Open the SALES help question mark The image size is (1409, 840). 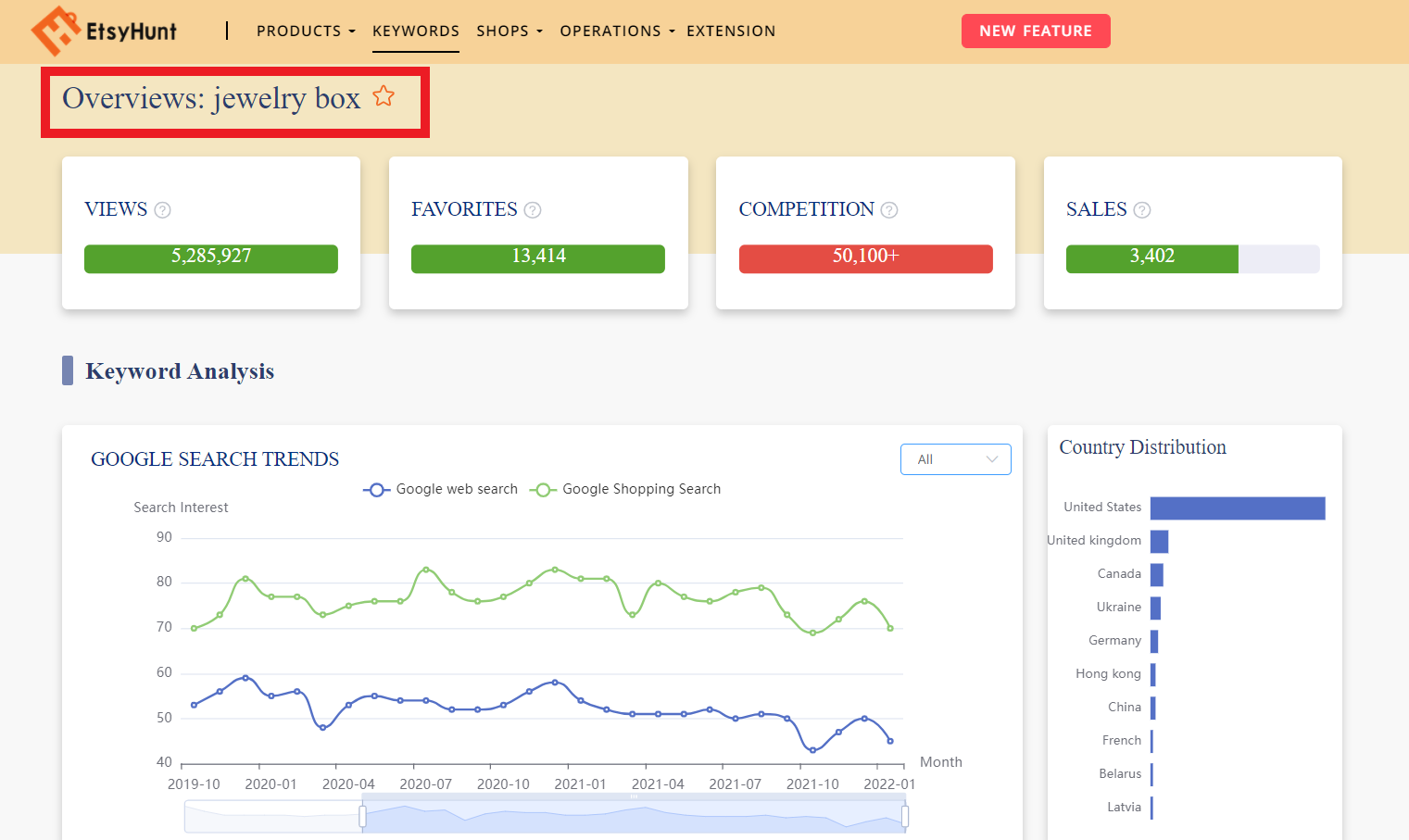coord(1142,210)
